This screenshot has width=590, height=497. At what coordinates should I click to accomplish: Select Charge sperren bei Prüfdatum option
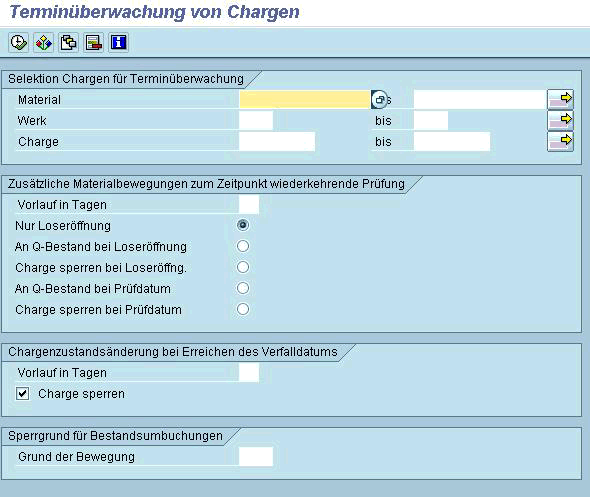click(x=243, y=309)
